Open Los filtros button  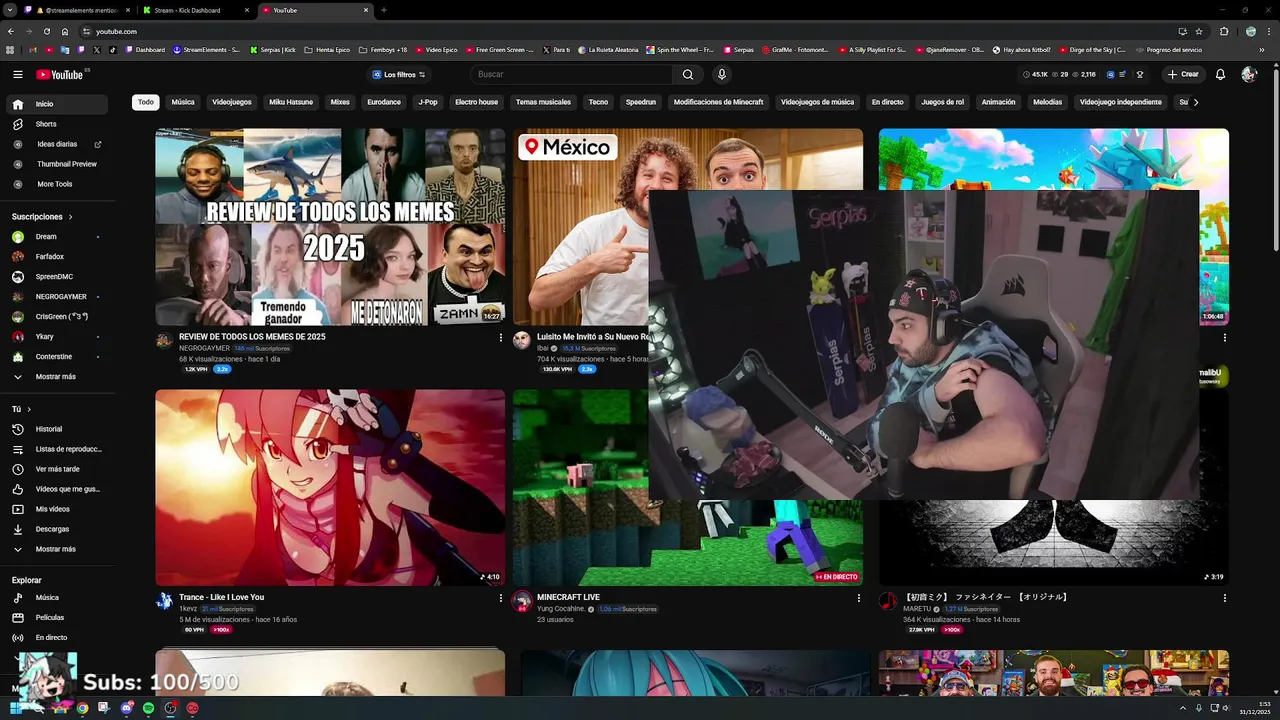click(x=399, y=74)
